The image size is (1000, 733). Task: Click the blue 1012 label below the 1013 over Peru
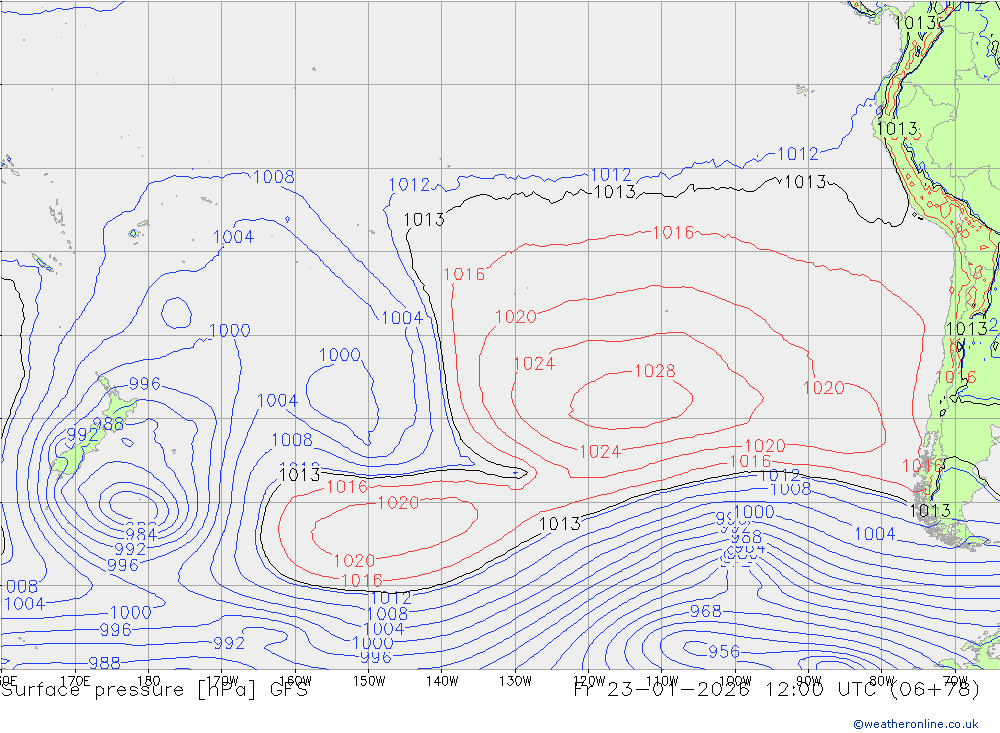point(797,154)
